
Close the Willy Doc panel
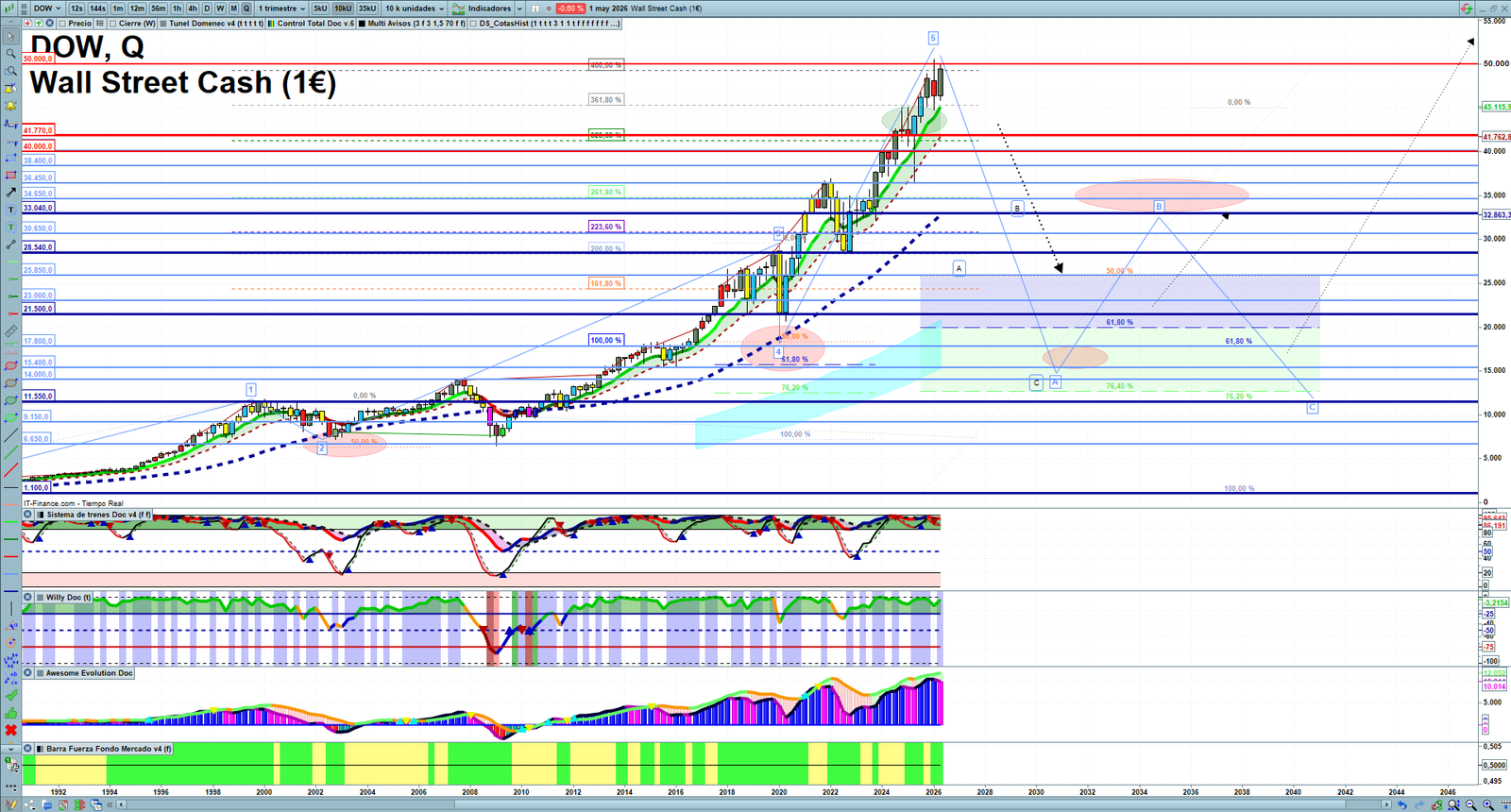click(x=27, y=598)
